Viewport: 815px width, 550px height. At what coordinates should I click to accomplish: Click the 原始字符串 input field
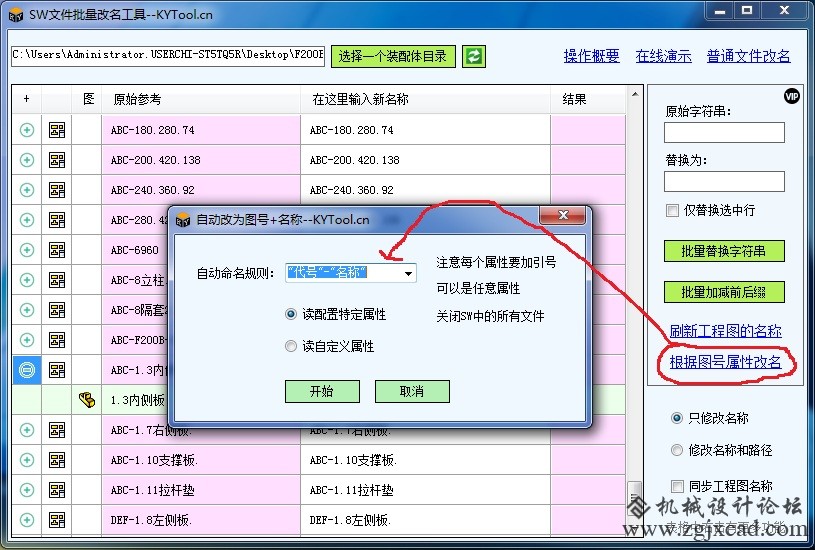724,133
